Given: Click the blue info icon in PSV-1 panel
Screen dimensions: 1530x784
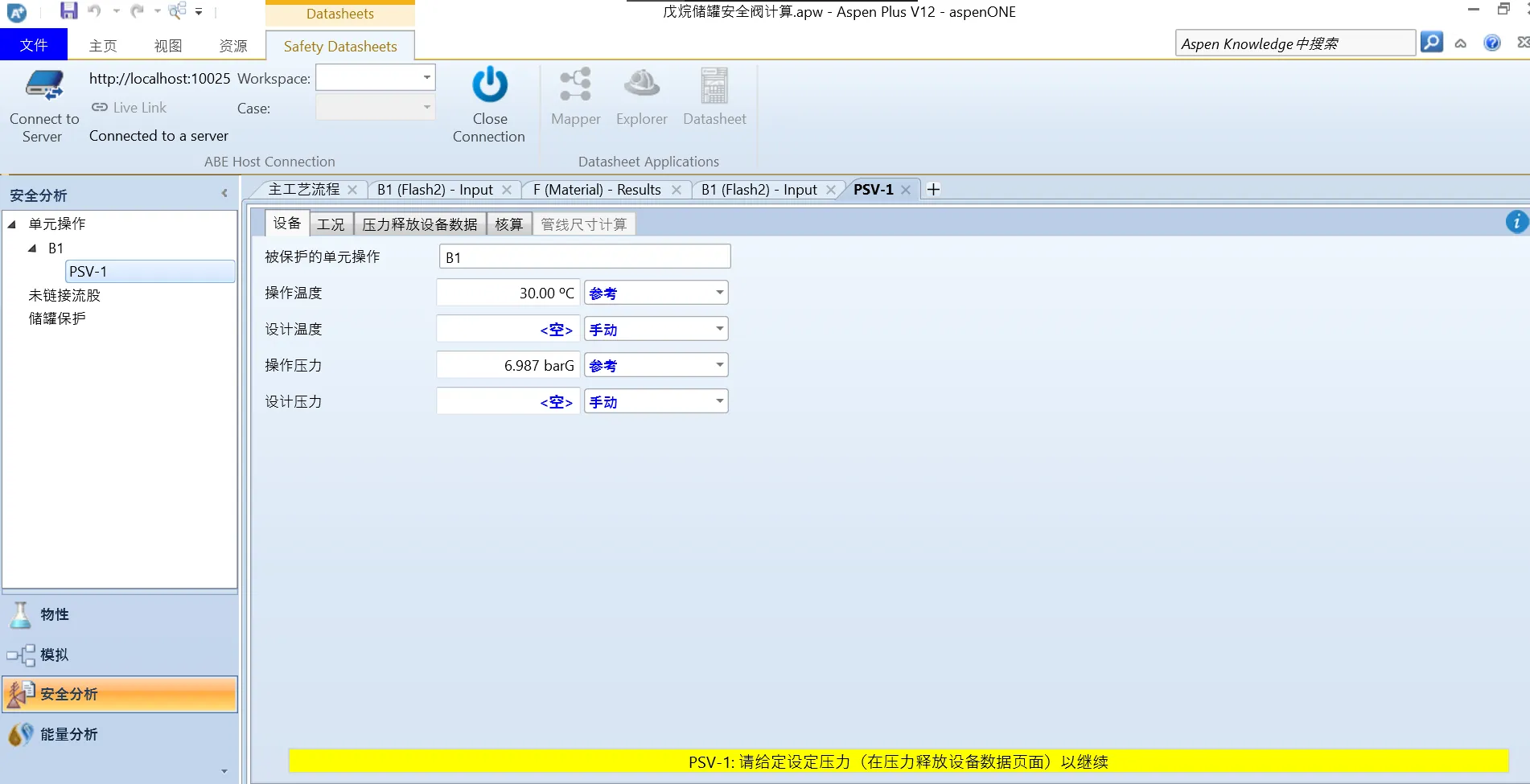Looking at the screenshot, I should (1516, 222).
